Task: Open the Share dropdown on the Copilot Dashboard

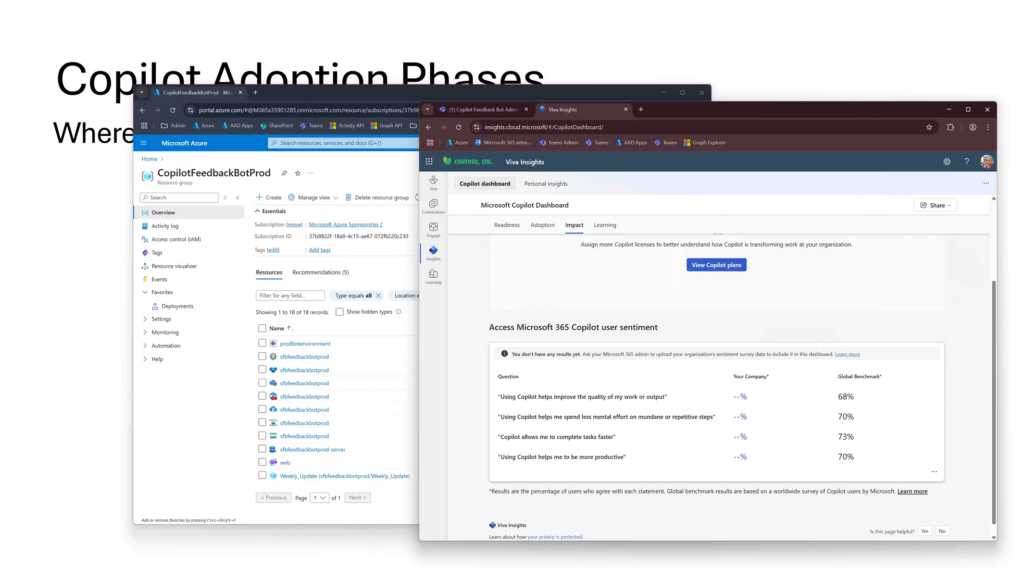Action: [936, 205]
